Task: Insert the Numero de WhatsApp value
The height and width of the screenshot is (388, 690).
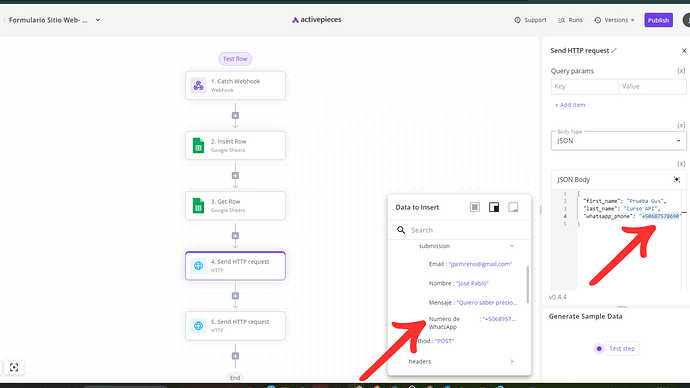Action: 472,323
